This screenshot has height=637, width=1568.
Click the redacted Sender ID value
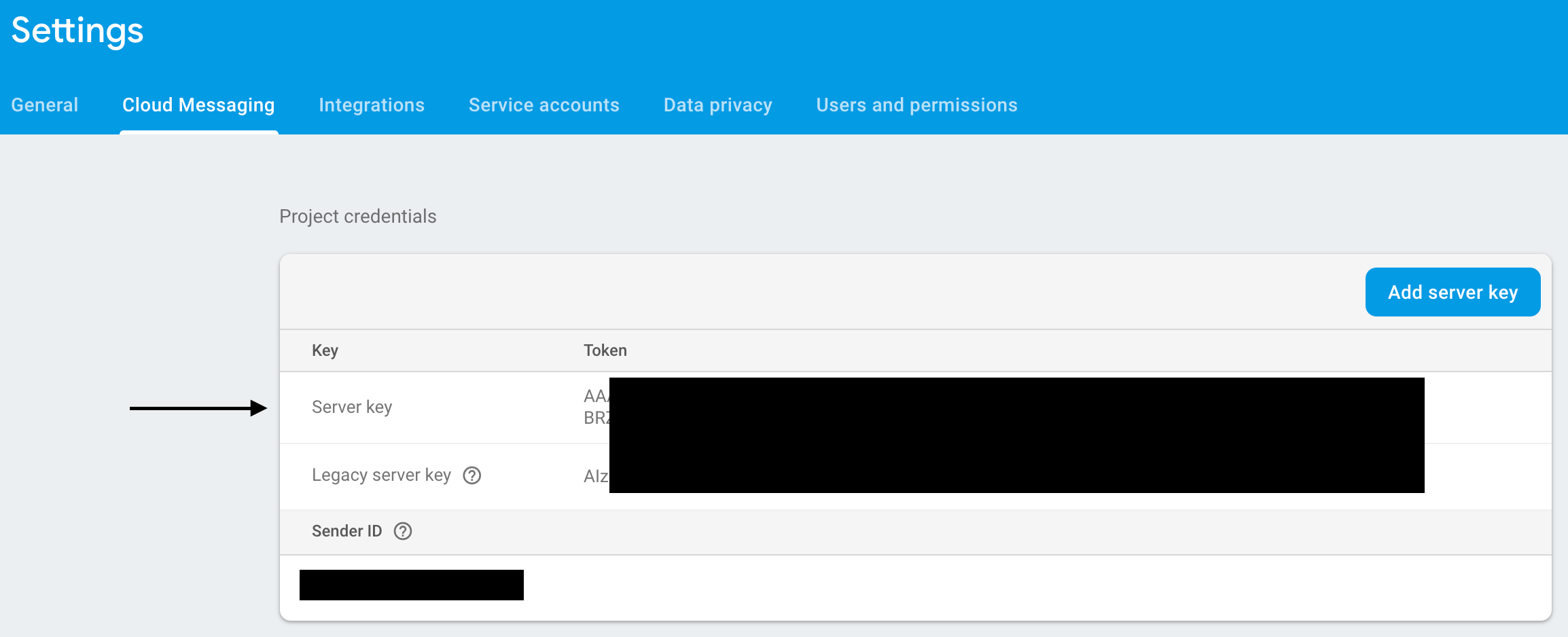click(412, 585)
